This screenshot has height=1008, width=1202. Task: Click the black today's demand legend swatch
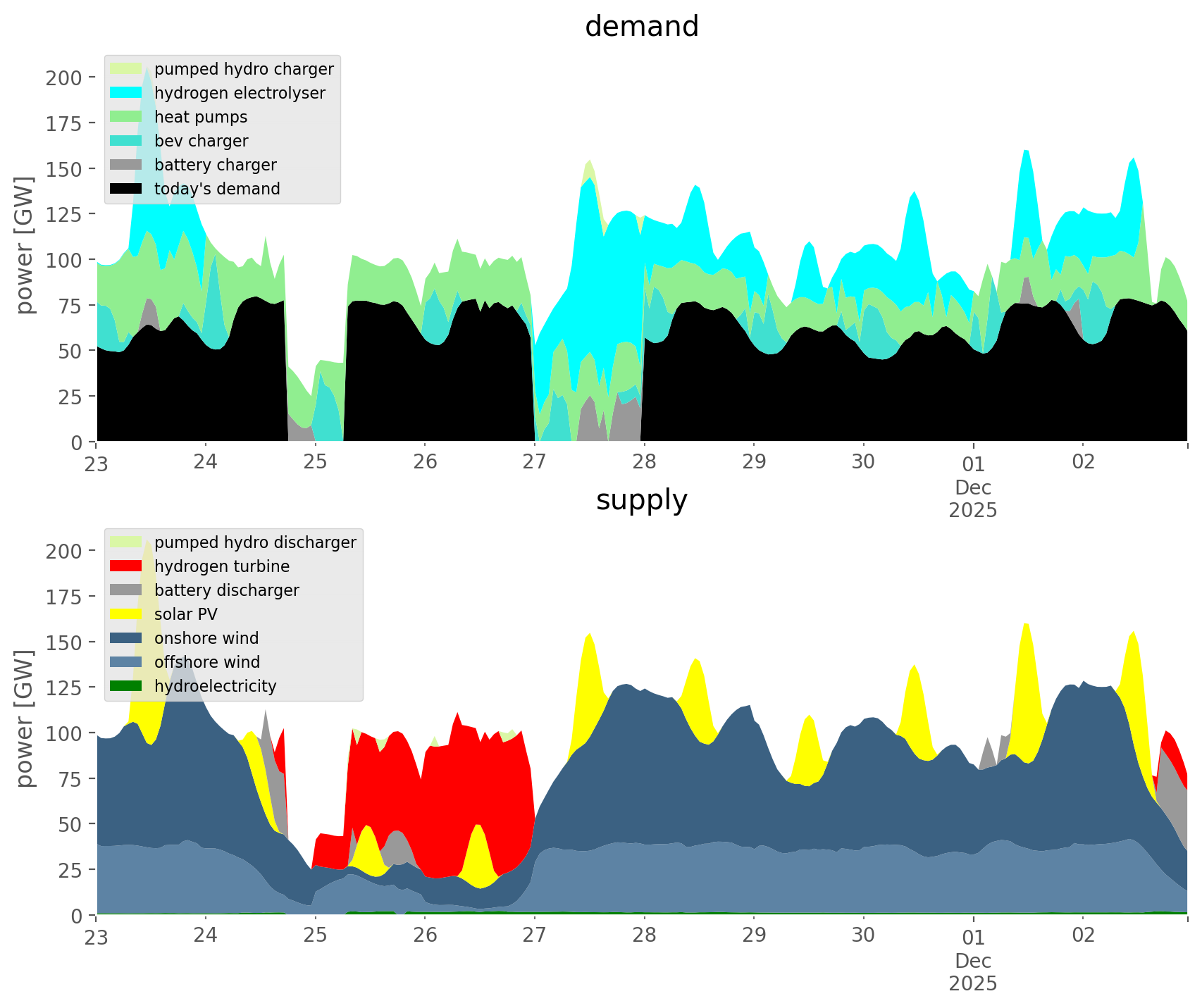pyautogui.click(x=126, y=189)
